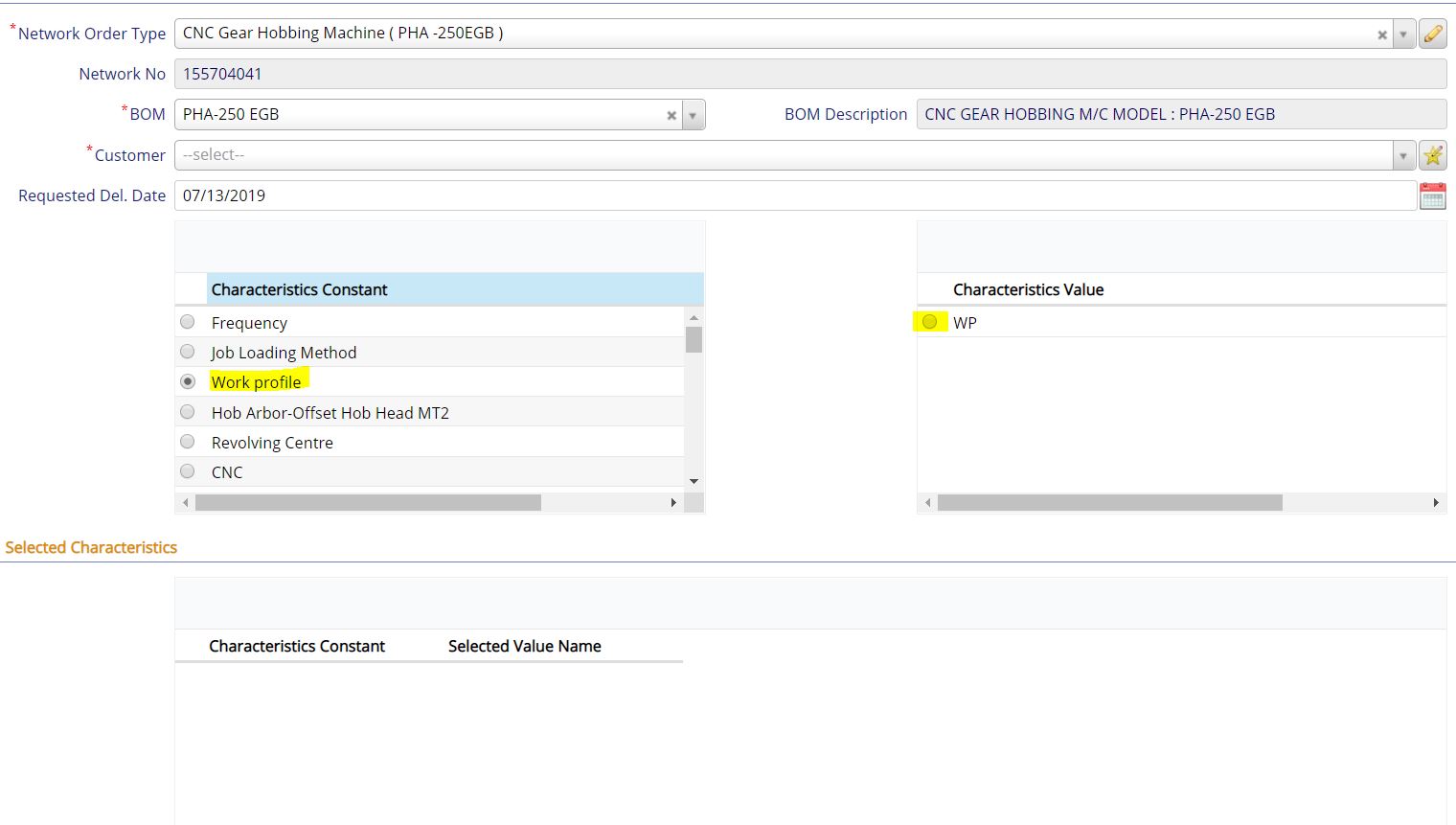This screenshot has height=825, width=1456.
Task: Click the 'Revolving Centre' row text
Action: (x=272, y=443)
